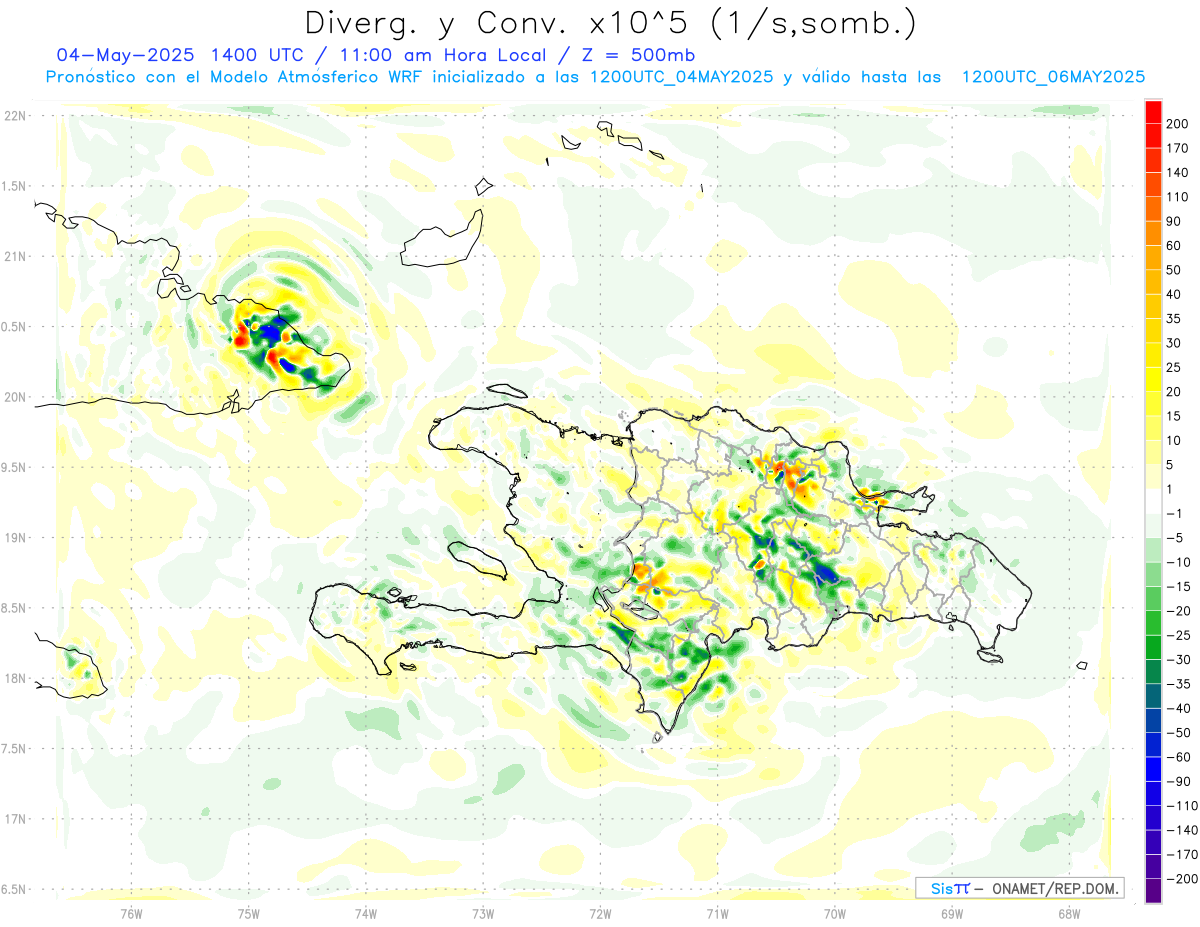Click the '73W' longitude label

coord(483,913)
